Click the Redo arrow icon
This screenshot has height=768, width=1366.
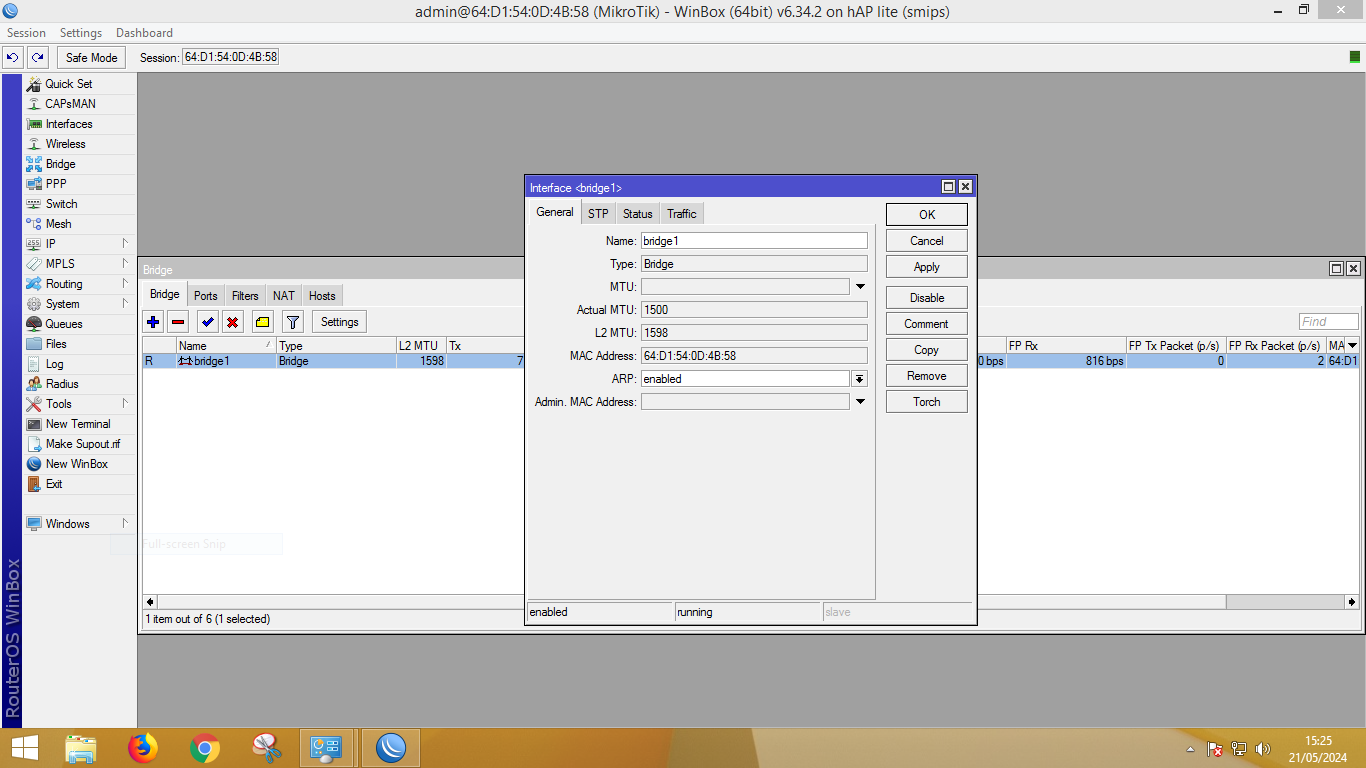(37, 58)
